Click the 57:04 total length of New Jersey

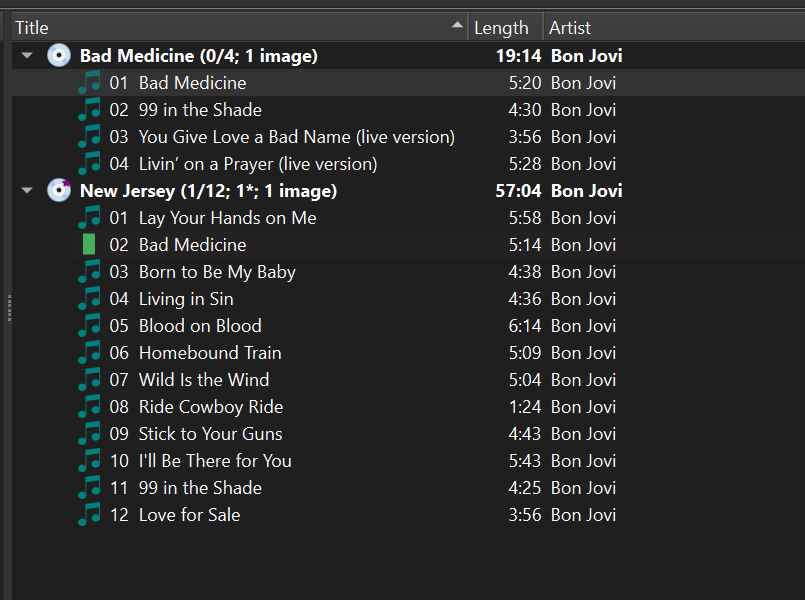pos(518,191)
